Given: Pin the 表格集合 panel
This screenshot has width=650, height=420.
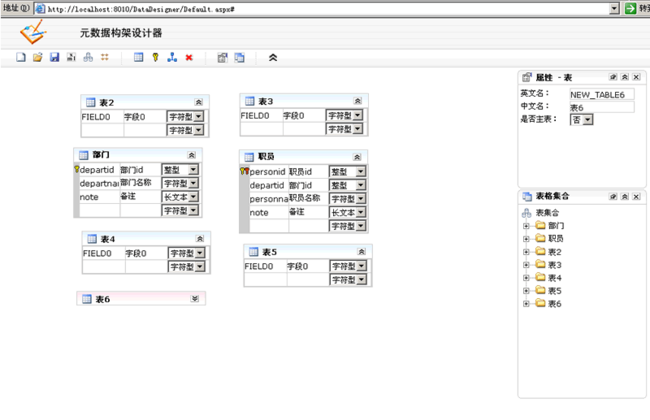Looking at the screenshot, I should click(x=613, y=197).
